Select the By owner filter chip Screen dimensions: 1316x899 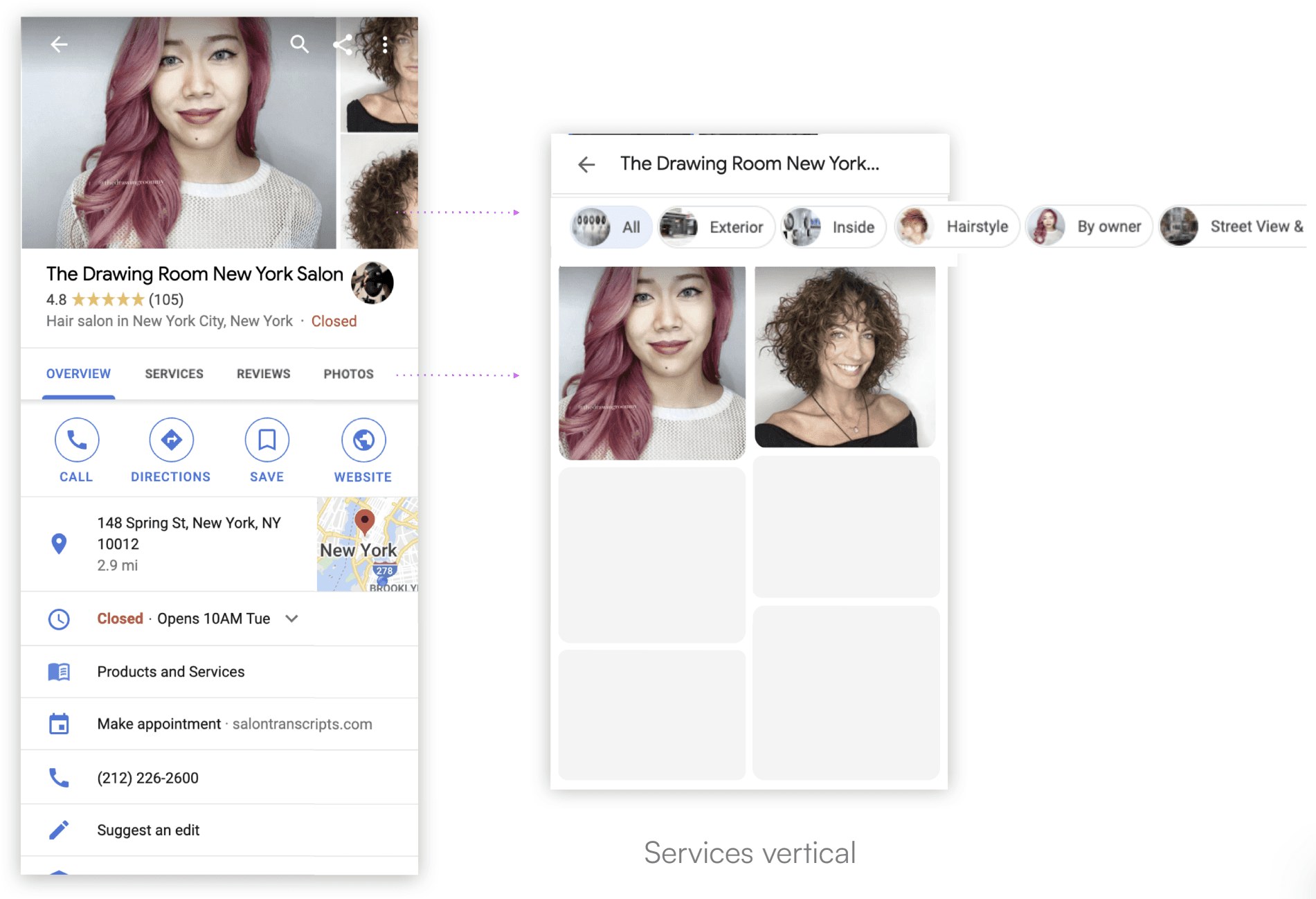[x=1088, y=226]
